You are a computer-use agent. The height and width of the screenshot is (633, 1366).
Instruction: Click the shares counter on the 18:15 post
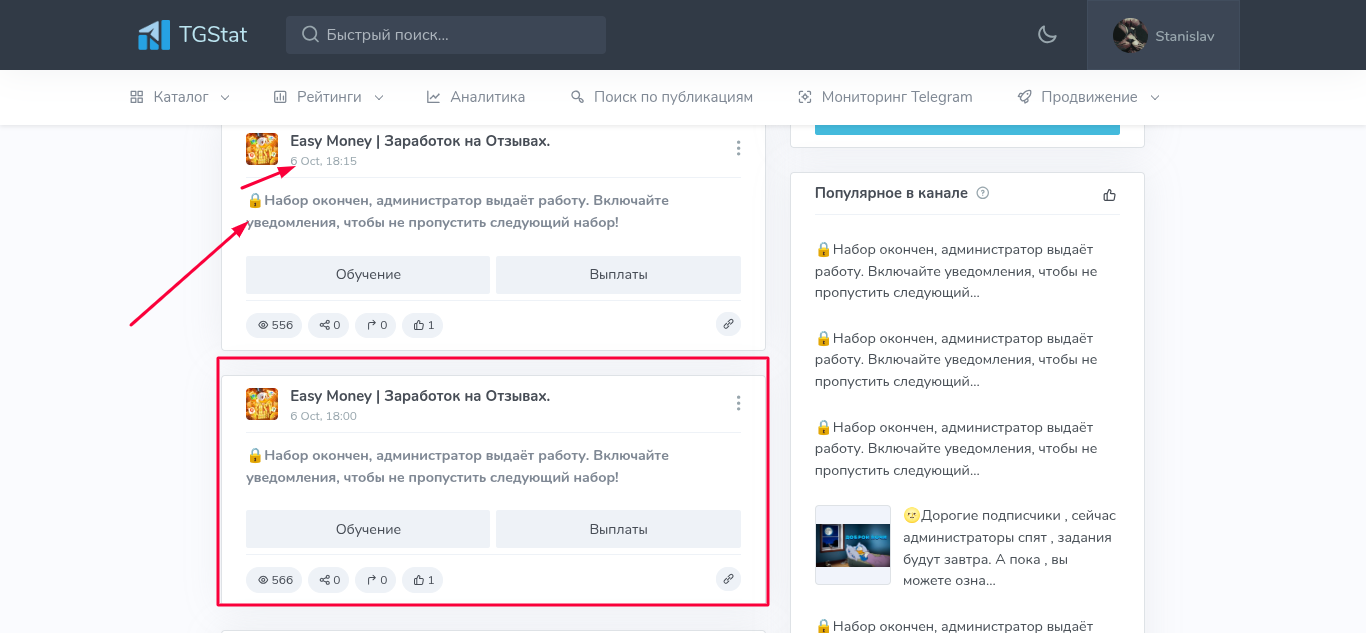point(329,325)
